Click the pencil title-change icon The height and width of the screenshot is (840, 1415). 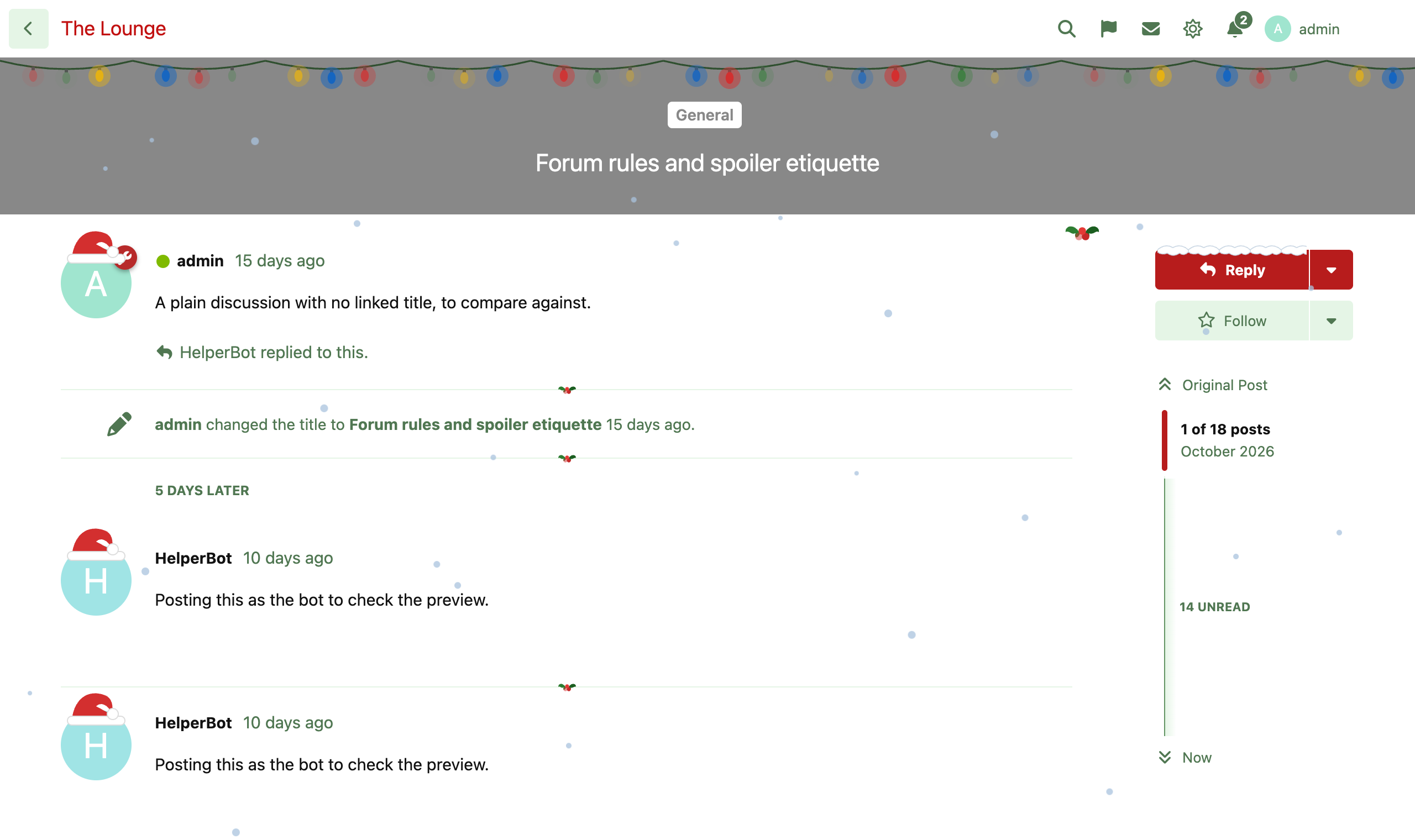click(119, 424)
